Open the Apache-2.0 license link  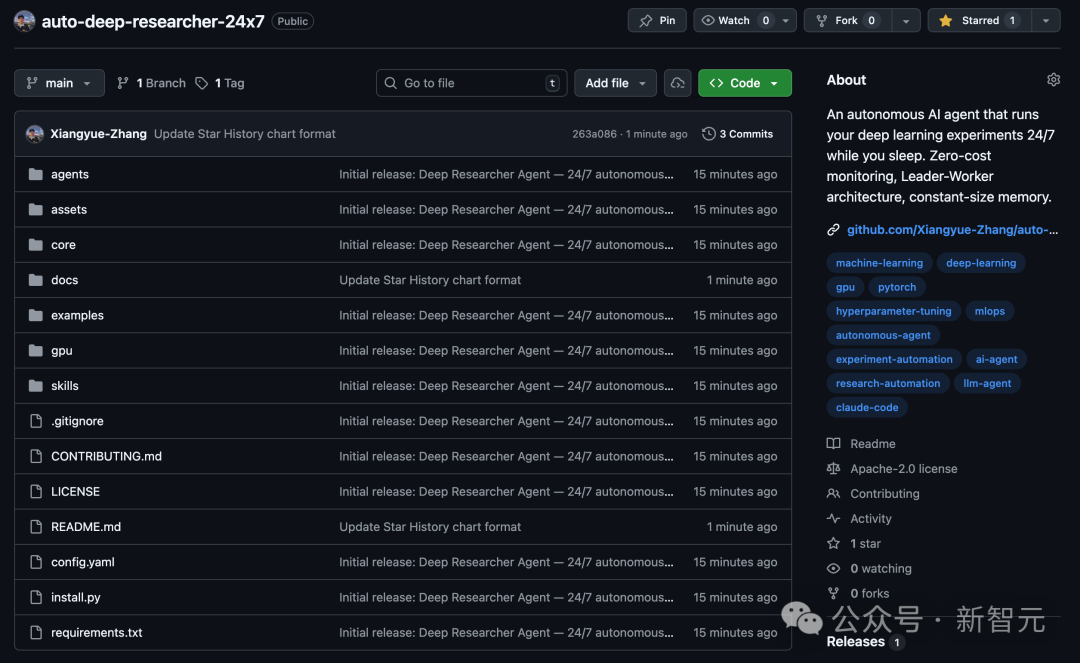(x=903, y=469)
